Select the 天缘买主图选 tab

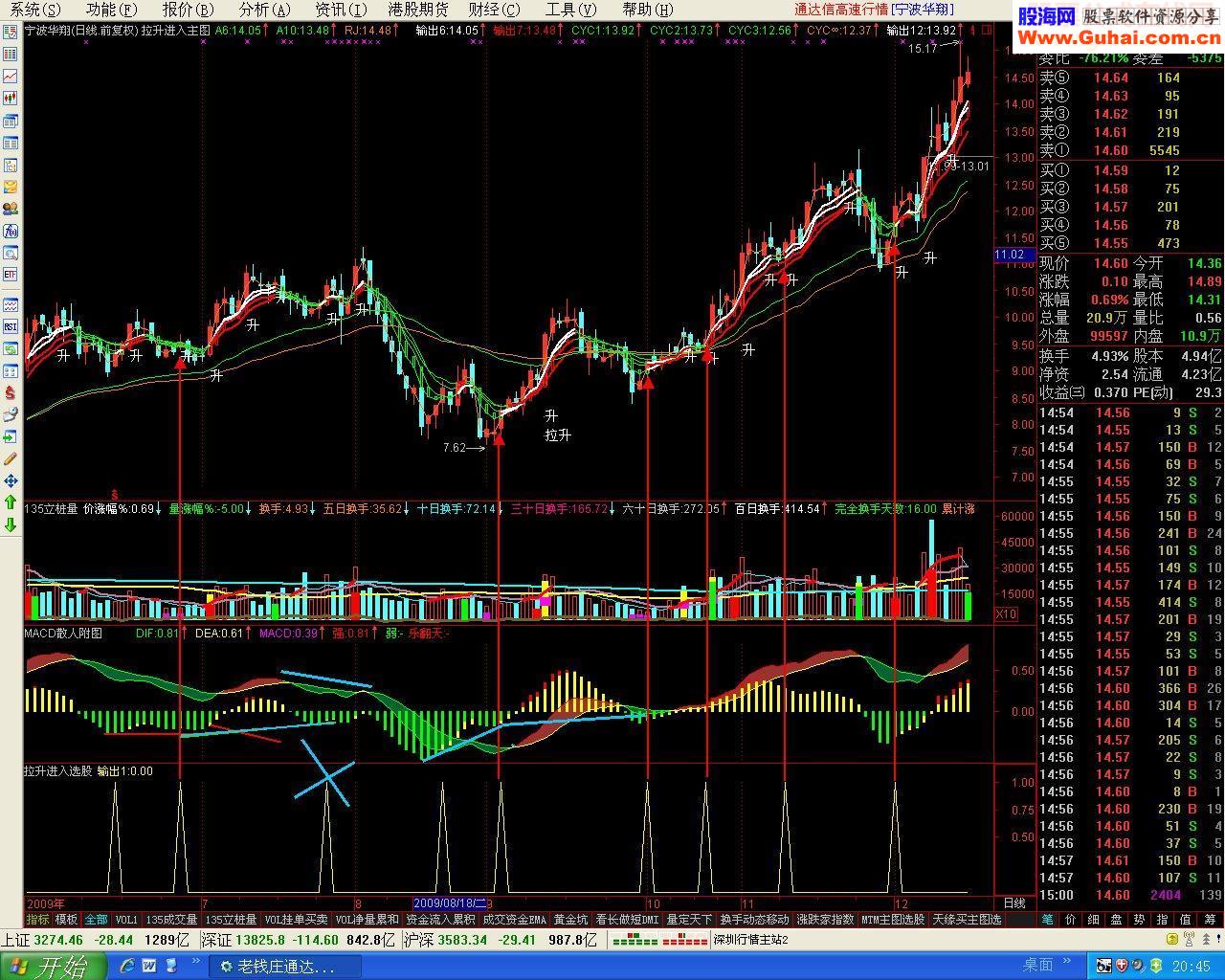pyautogui.click(x=967, y=920)
